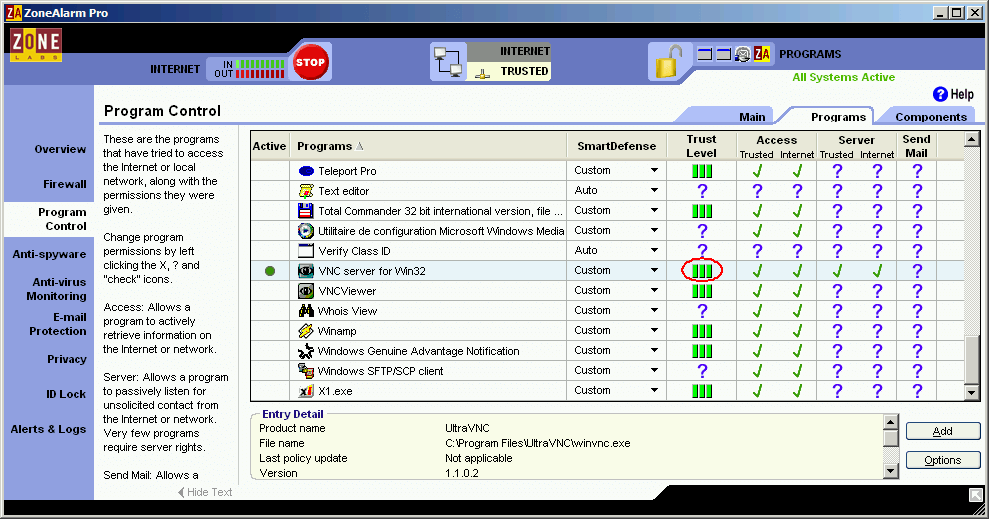Screen dimensions: 989x519
Task: Click the networks zone computers icon
Action: (x=448, y=62)
